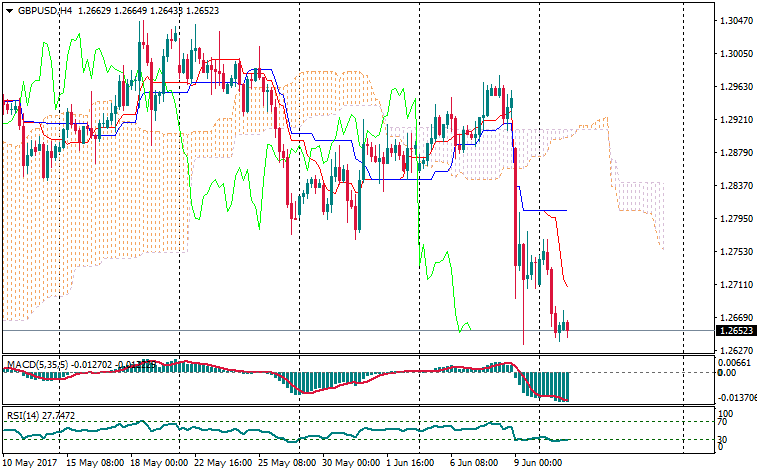Click the current price tag 1.26523
Image resolution: width=757 pixels, height=474 pixels.
click(x=735, y=331)
